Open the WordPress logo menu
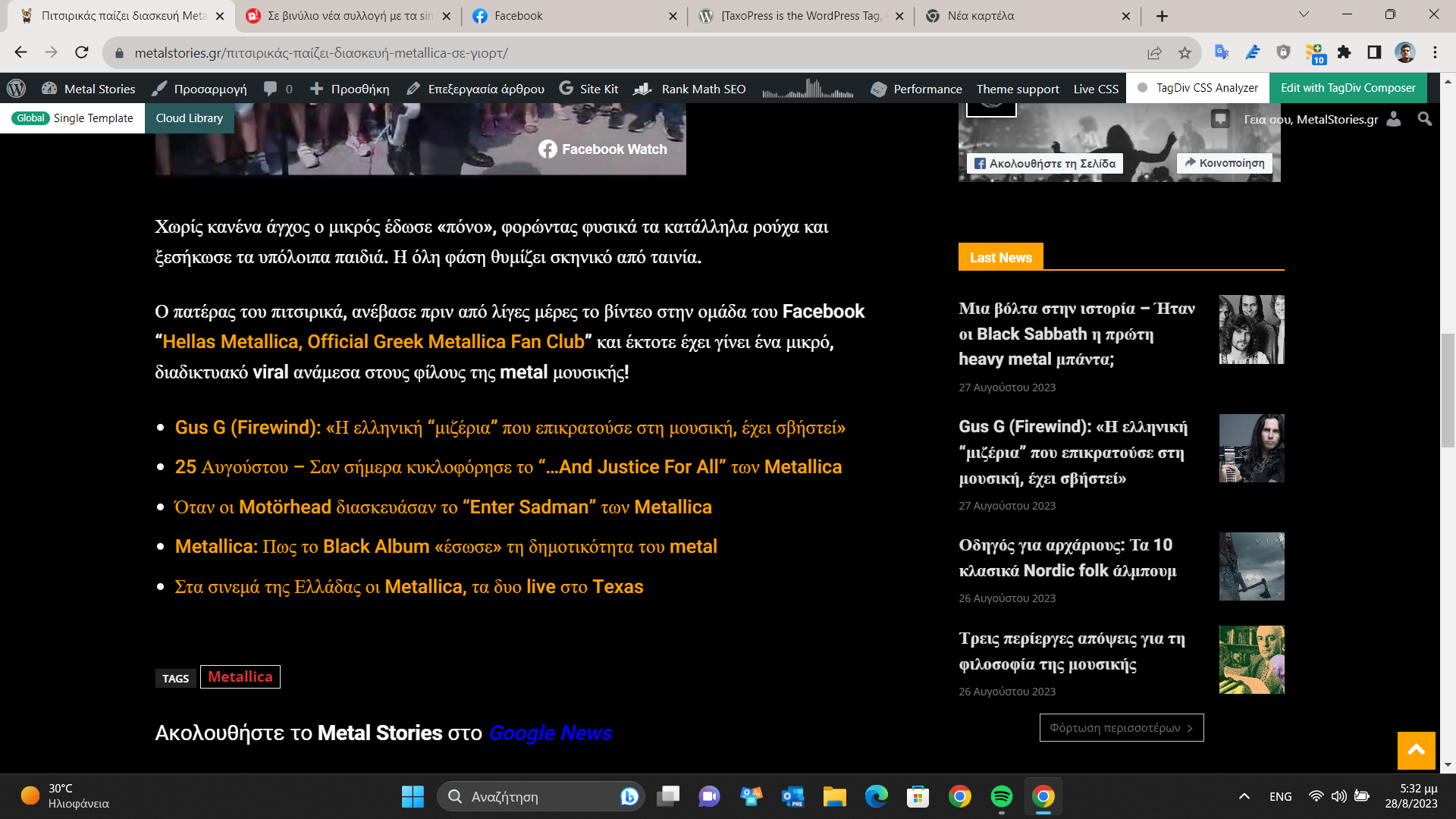1456x819 pixels. tap(16, 89)
